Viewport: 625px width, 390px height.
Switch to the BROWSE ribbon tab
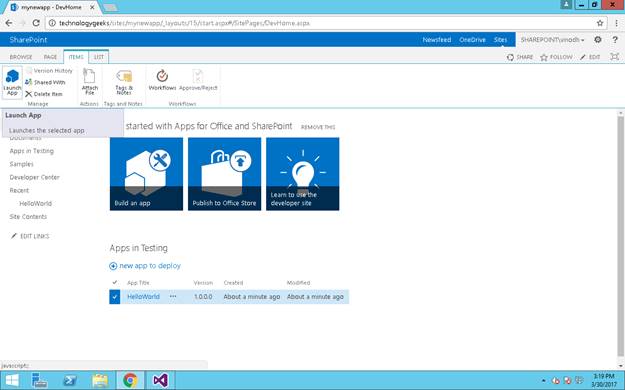21,57
